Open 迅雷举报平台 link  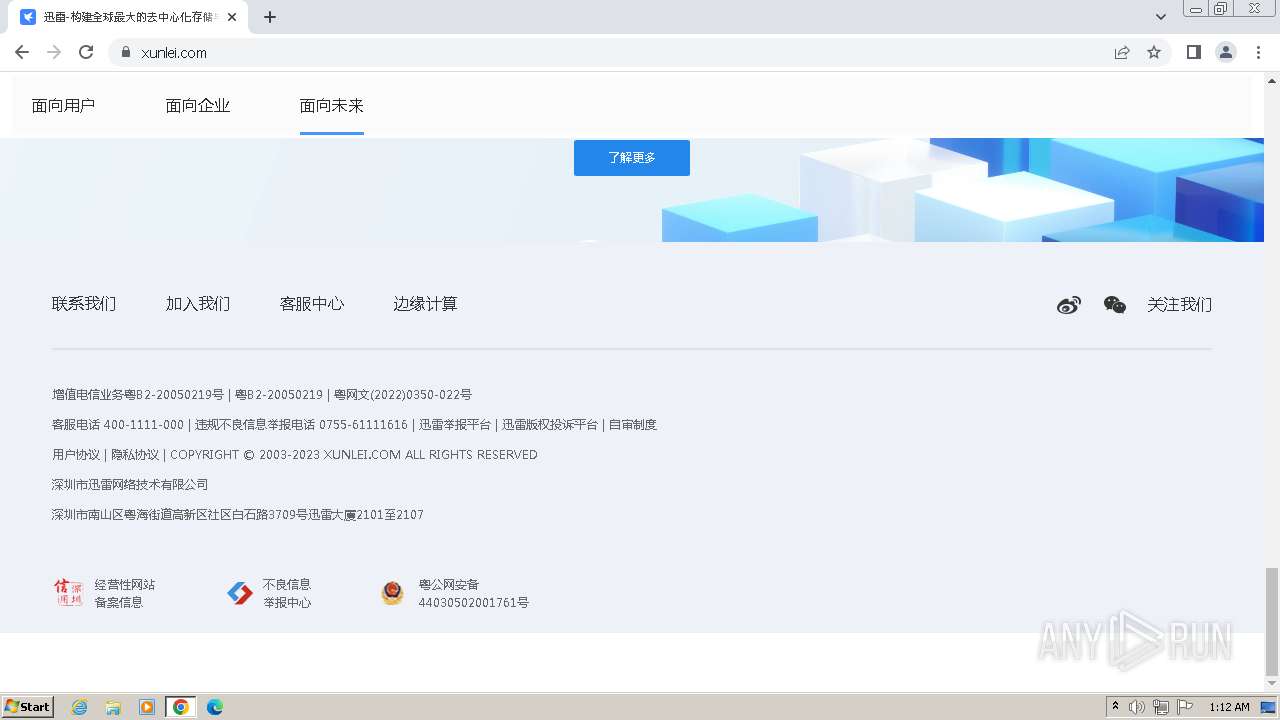(455, 425)
